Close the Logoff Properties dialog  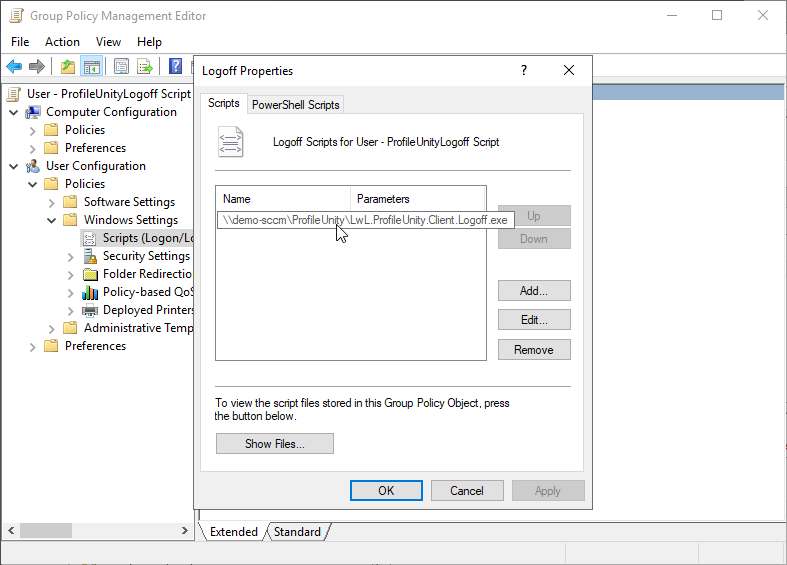tap(569, 70)
